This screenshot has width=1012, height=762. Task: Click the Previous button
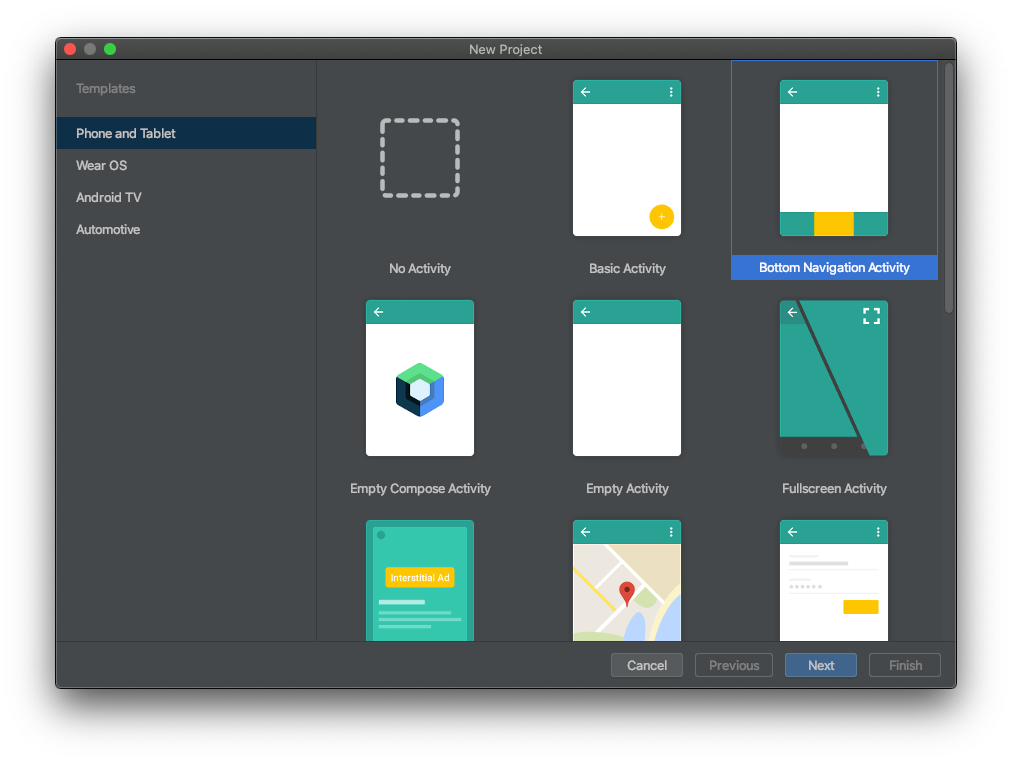click(x=734, y=665)
